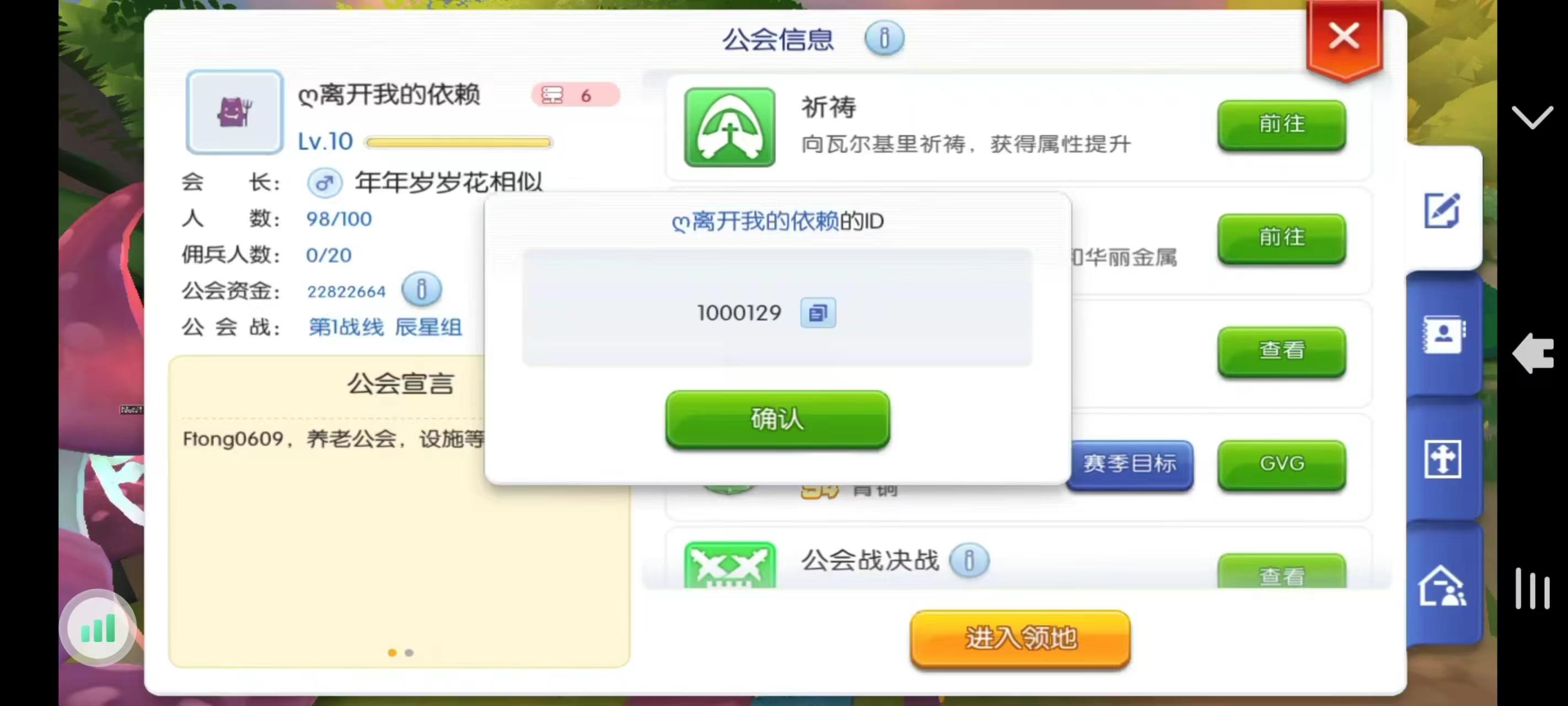This screenshot has height=706, width=1568.
Task: Open the 赛季目标 season goals button
Action: click(1129, 465)
